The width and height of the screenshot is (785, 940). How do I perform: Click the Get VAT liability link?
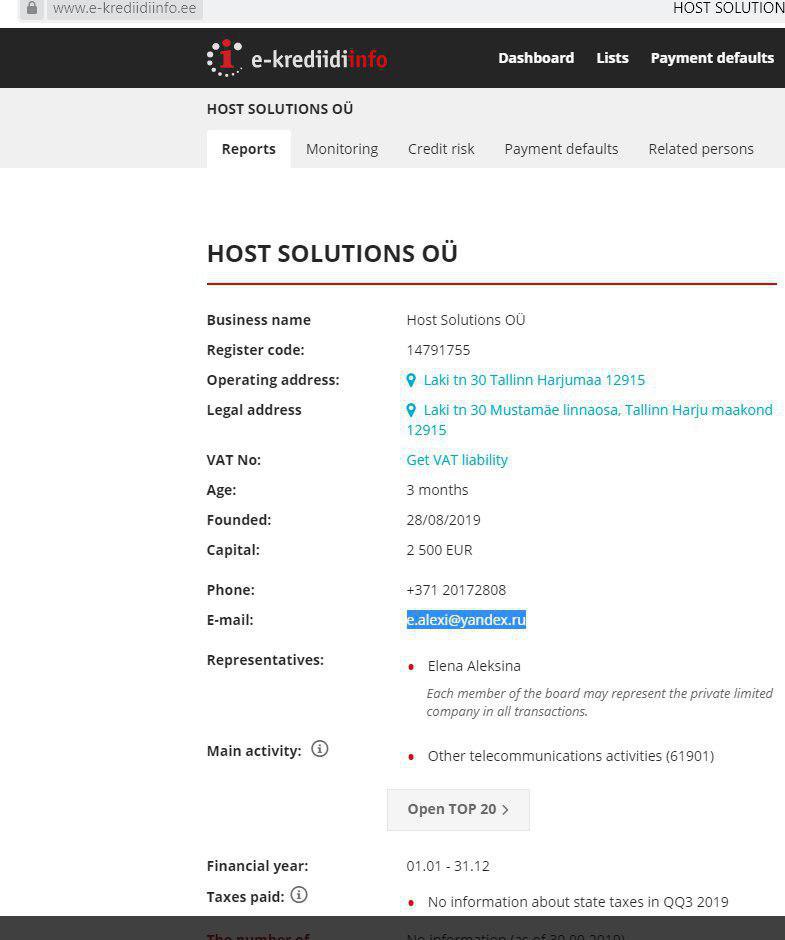click(457, 460)
